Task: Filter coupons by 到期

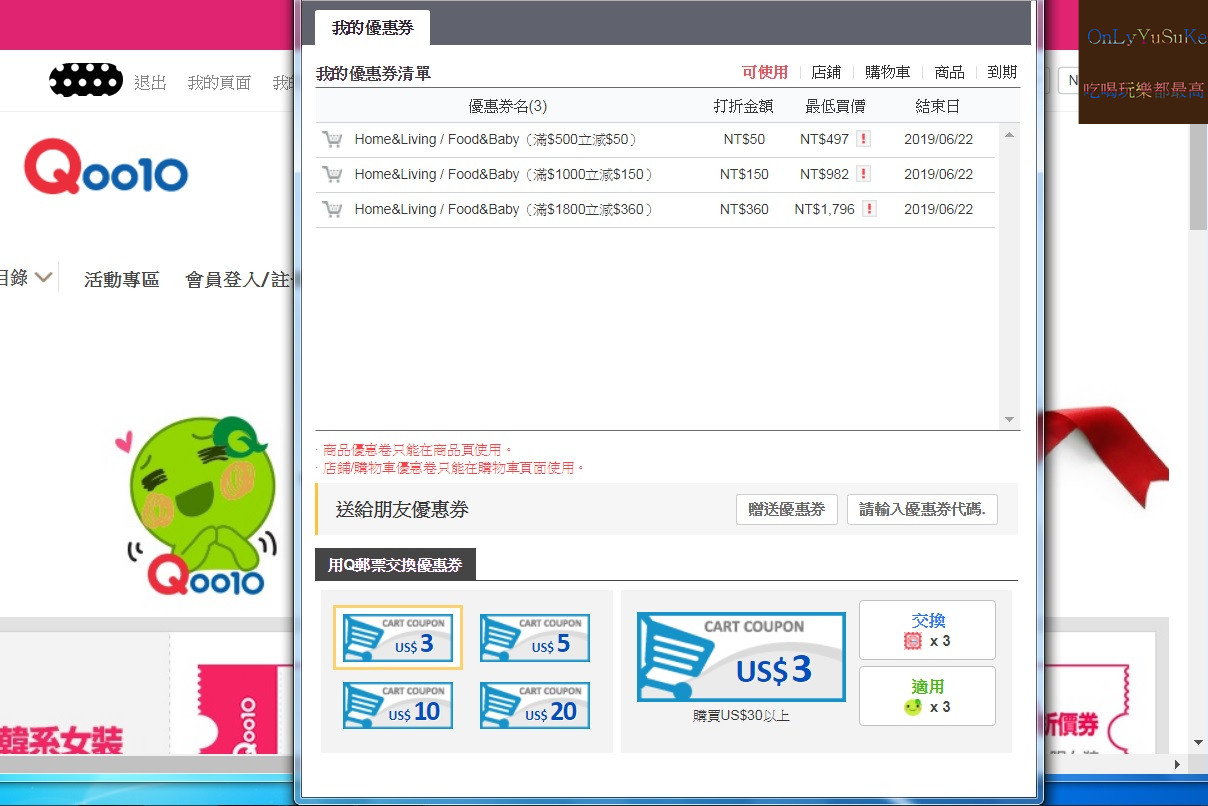Action: coord(1002,72)
